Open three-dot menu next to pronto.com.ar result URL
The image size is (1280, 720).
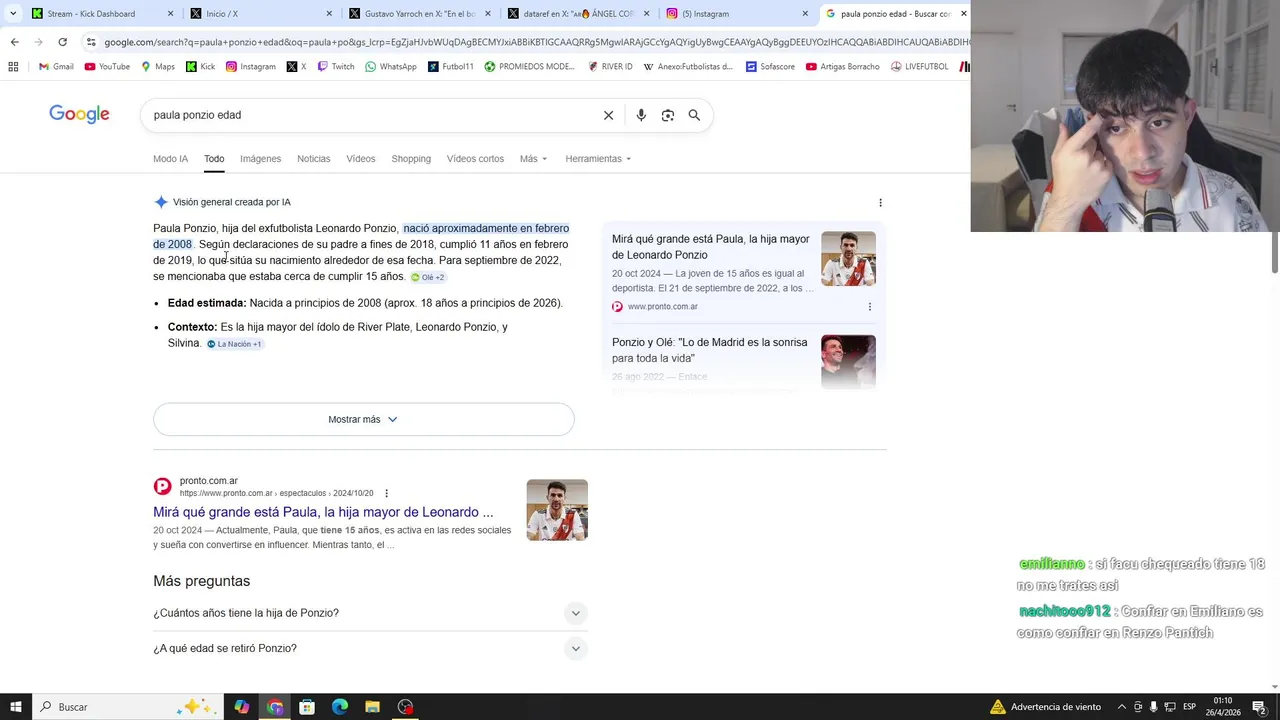pyautogui.click(x=386, y=493)
